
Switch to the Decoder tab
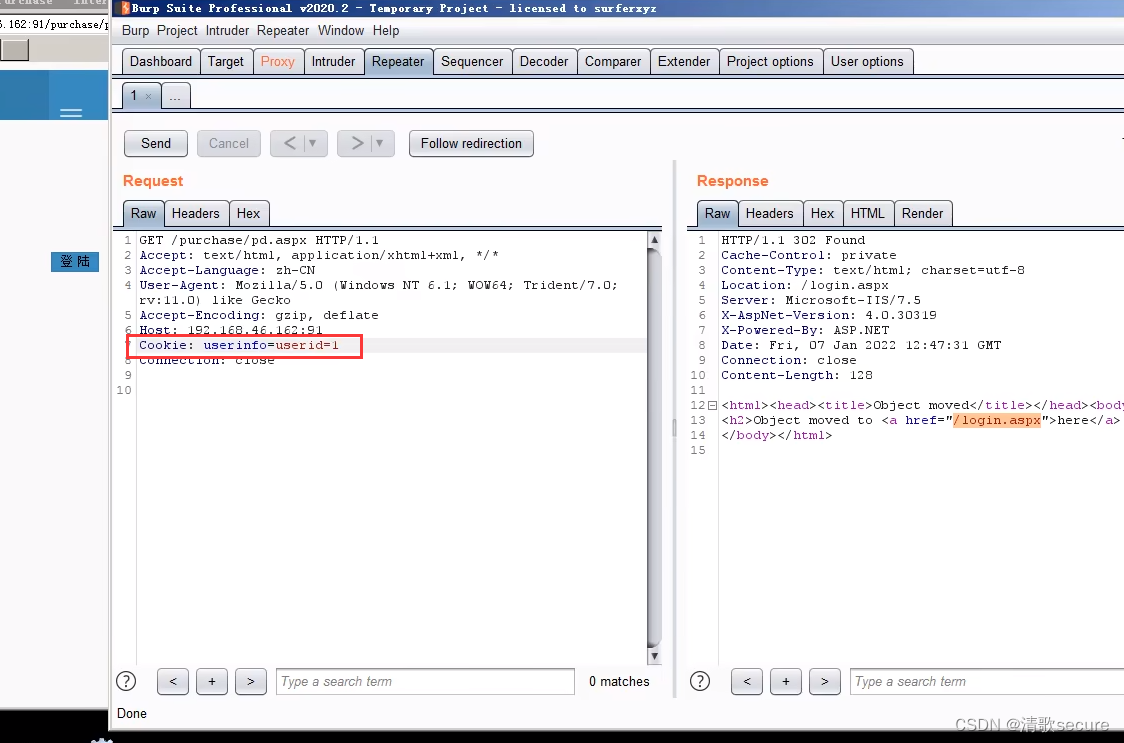click(x=544, y=62)
